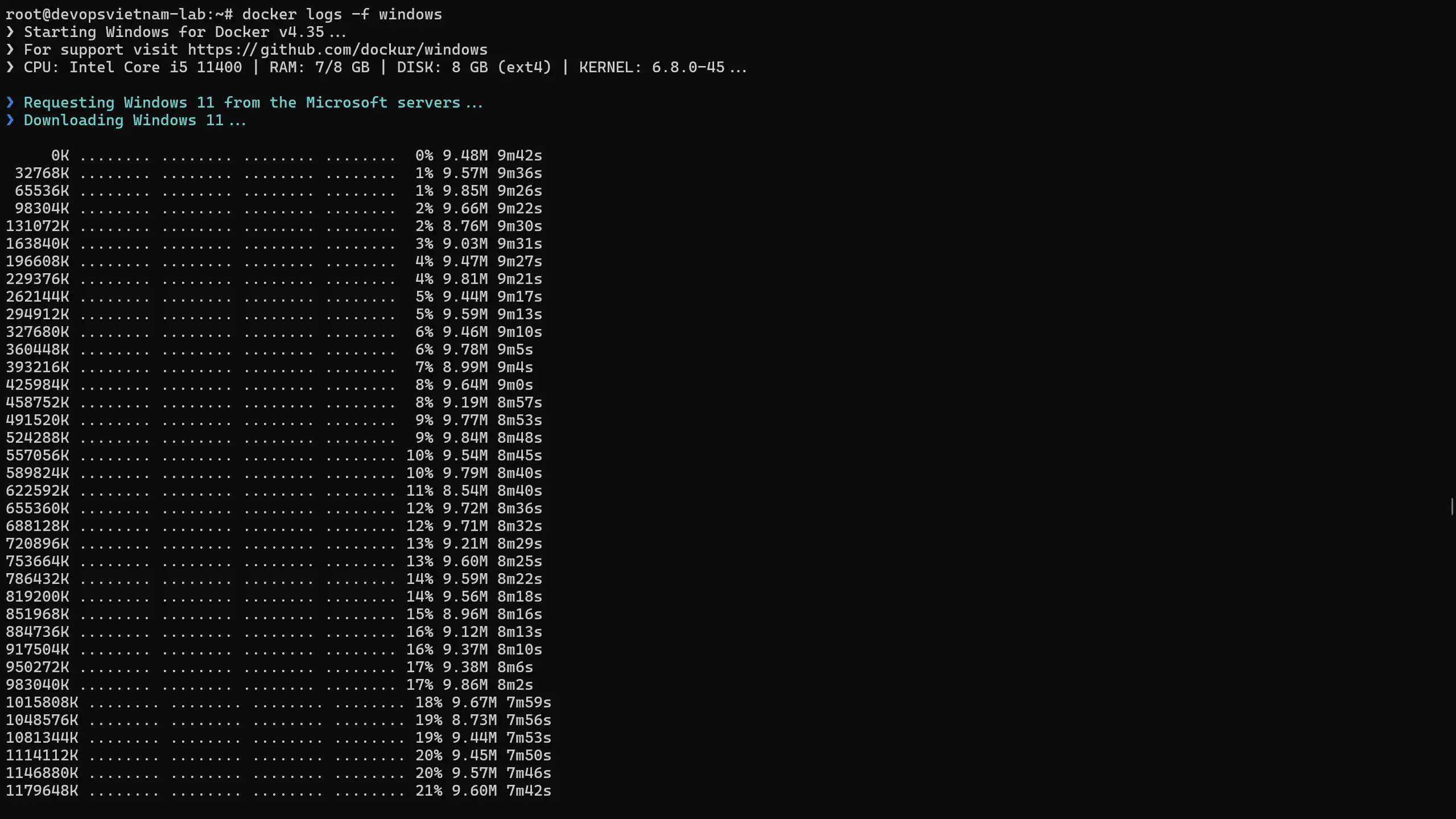Click the 557056K row showing 10%

pyautogui.click(x=273, y=455)
